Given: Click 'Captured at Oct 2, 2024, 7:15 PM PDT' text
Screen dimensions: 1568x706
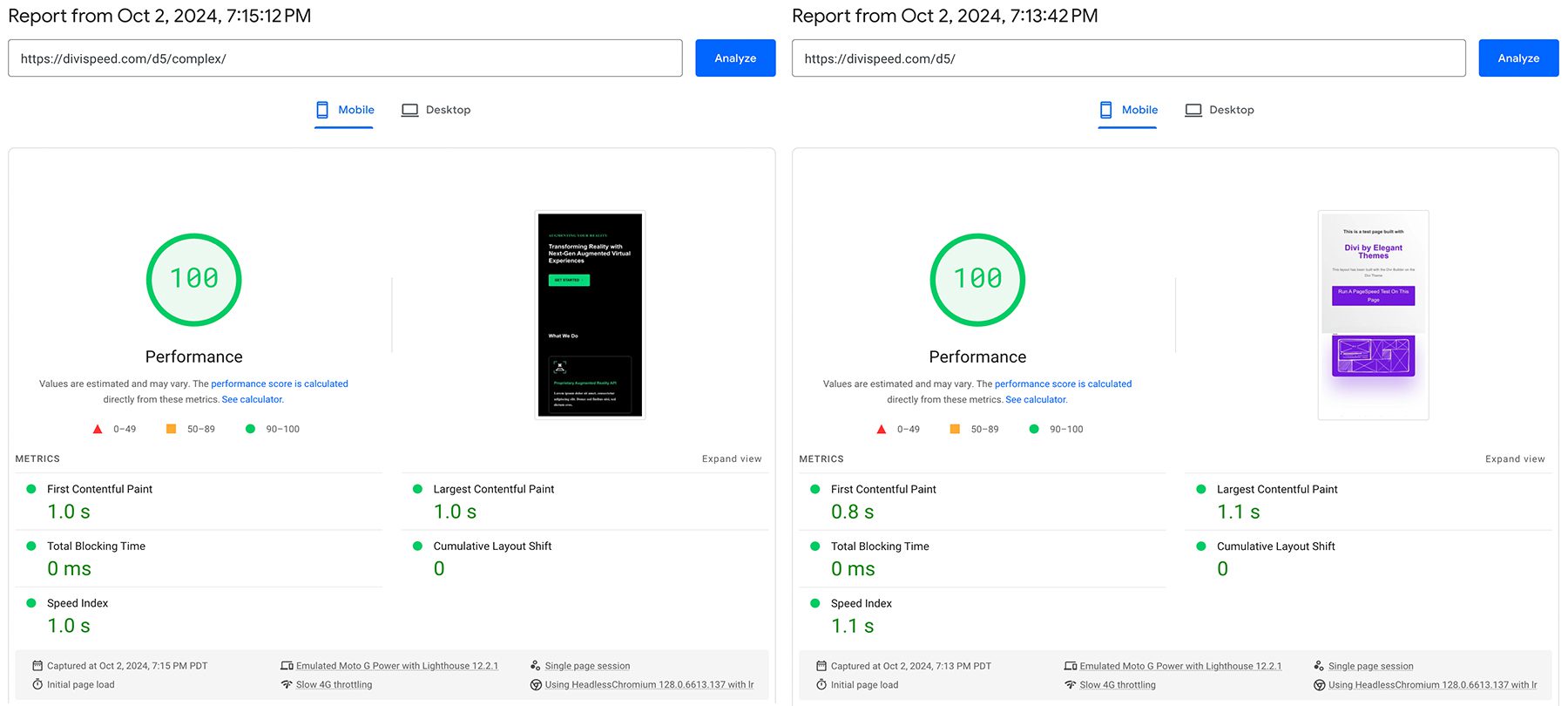Looking at the screenshot, I should click(127, 666).
